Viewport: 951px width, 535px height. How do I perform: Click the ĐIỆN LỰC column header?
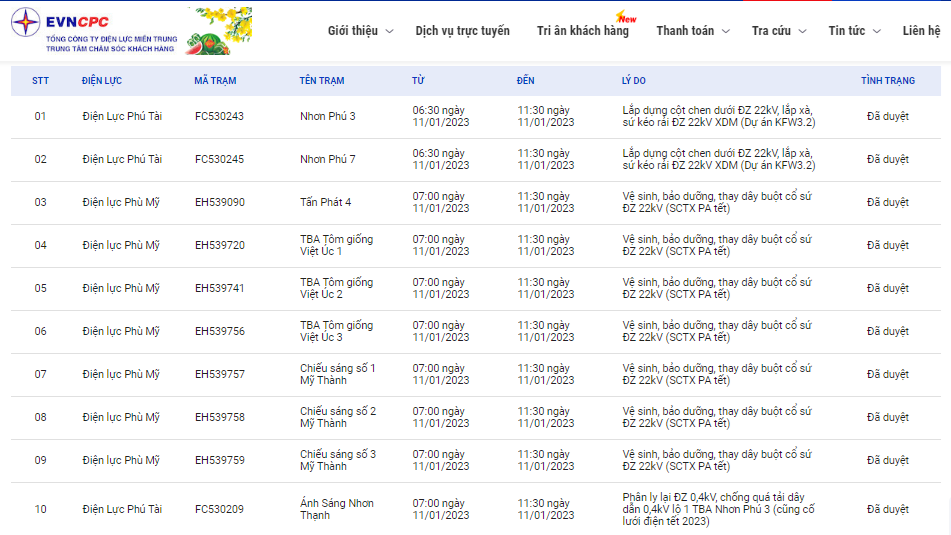pyautogui.click(x=102, y=81)
